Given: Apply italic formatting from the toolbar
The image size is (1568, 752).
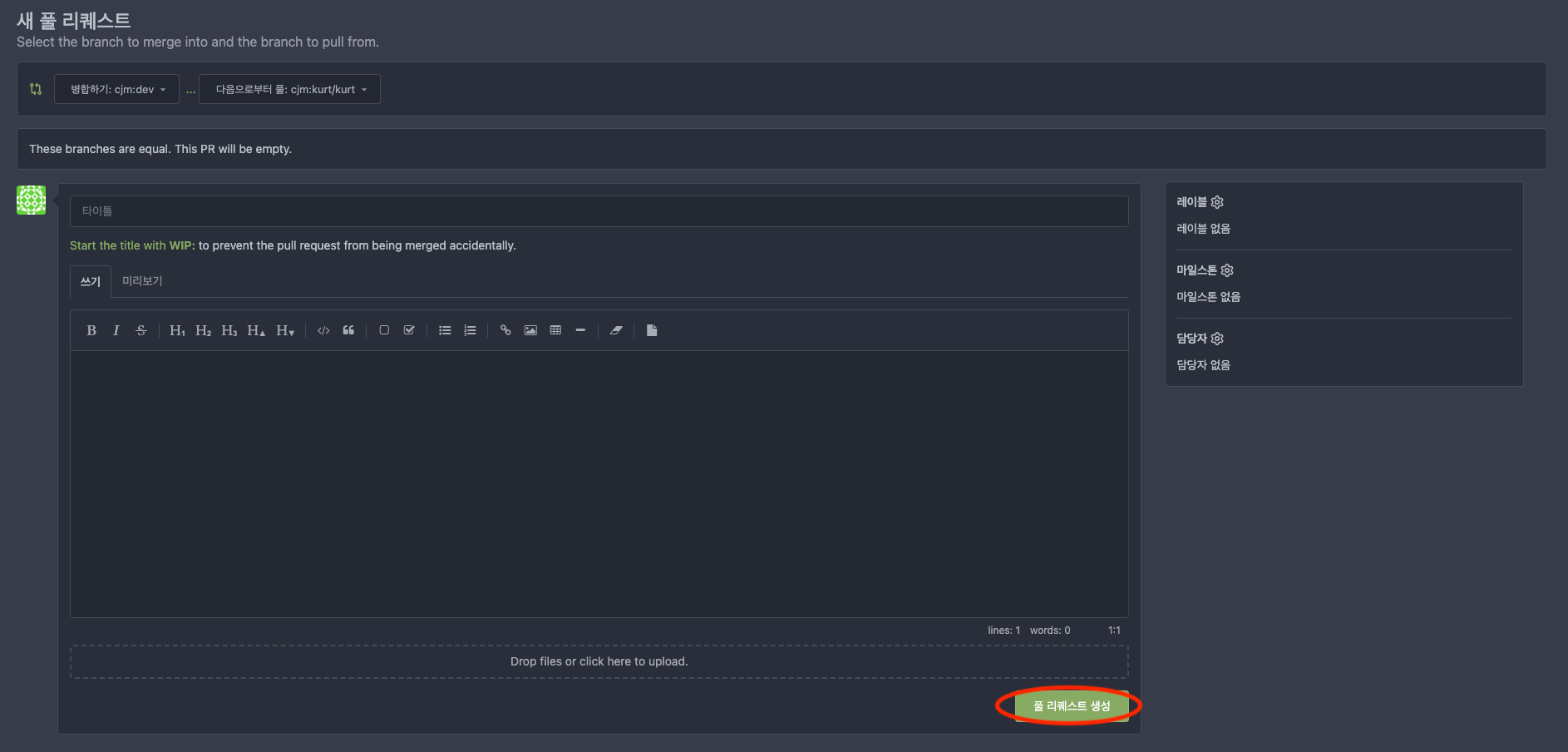Looking at the screenshot, I should [116, 330].
